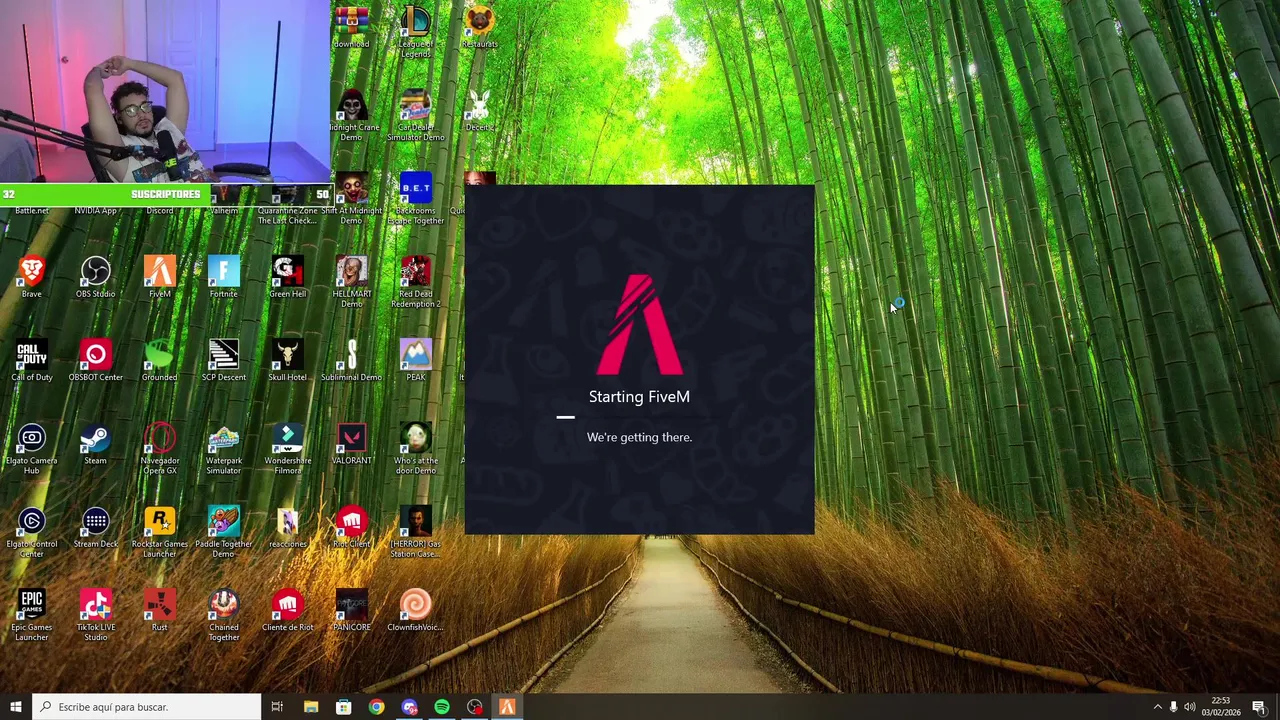Select the OBS Studio desktop icon
This screenshot has height=720, width=1280.
[x=96, y=277]
